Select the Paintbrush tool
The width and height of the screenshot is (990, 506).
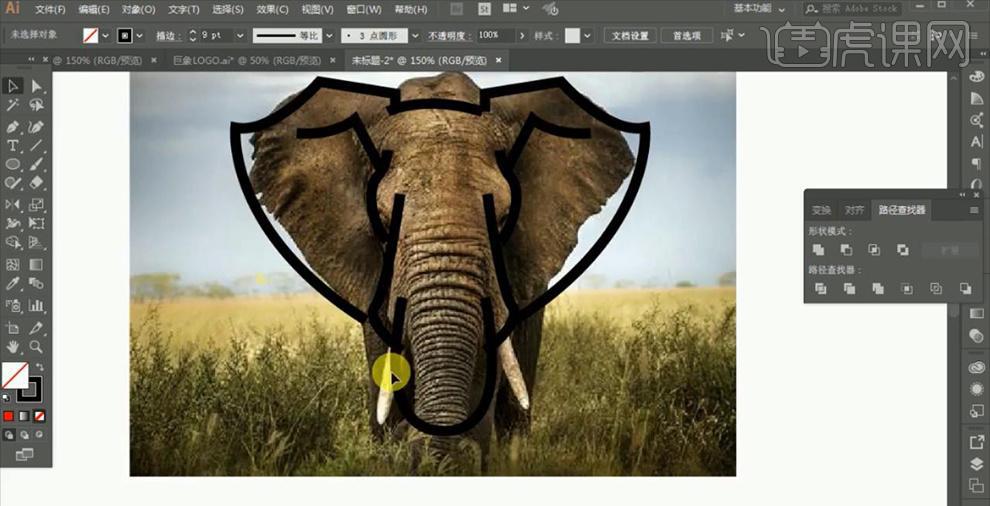coord(37,164)
